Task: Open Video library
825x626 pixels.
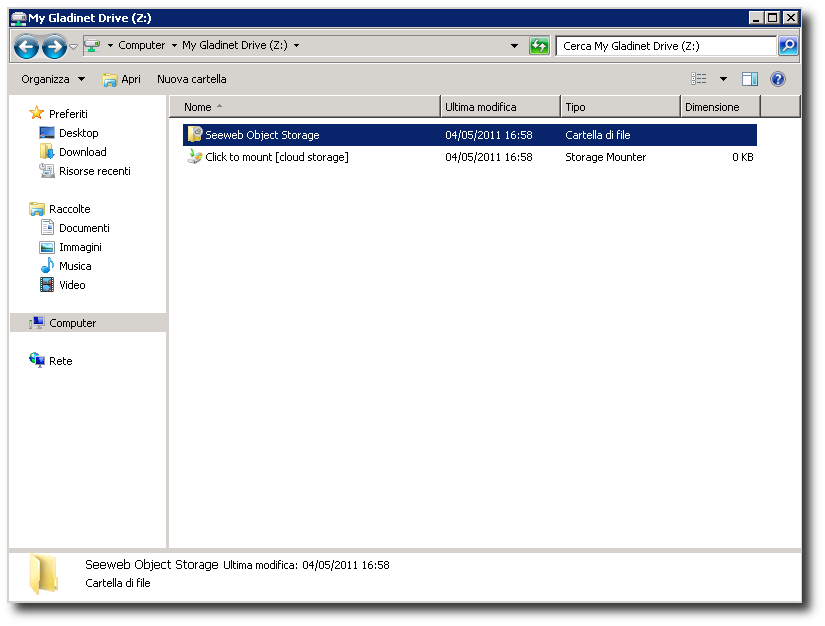Action: click(x=72, y=285)
